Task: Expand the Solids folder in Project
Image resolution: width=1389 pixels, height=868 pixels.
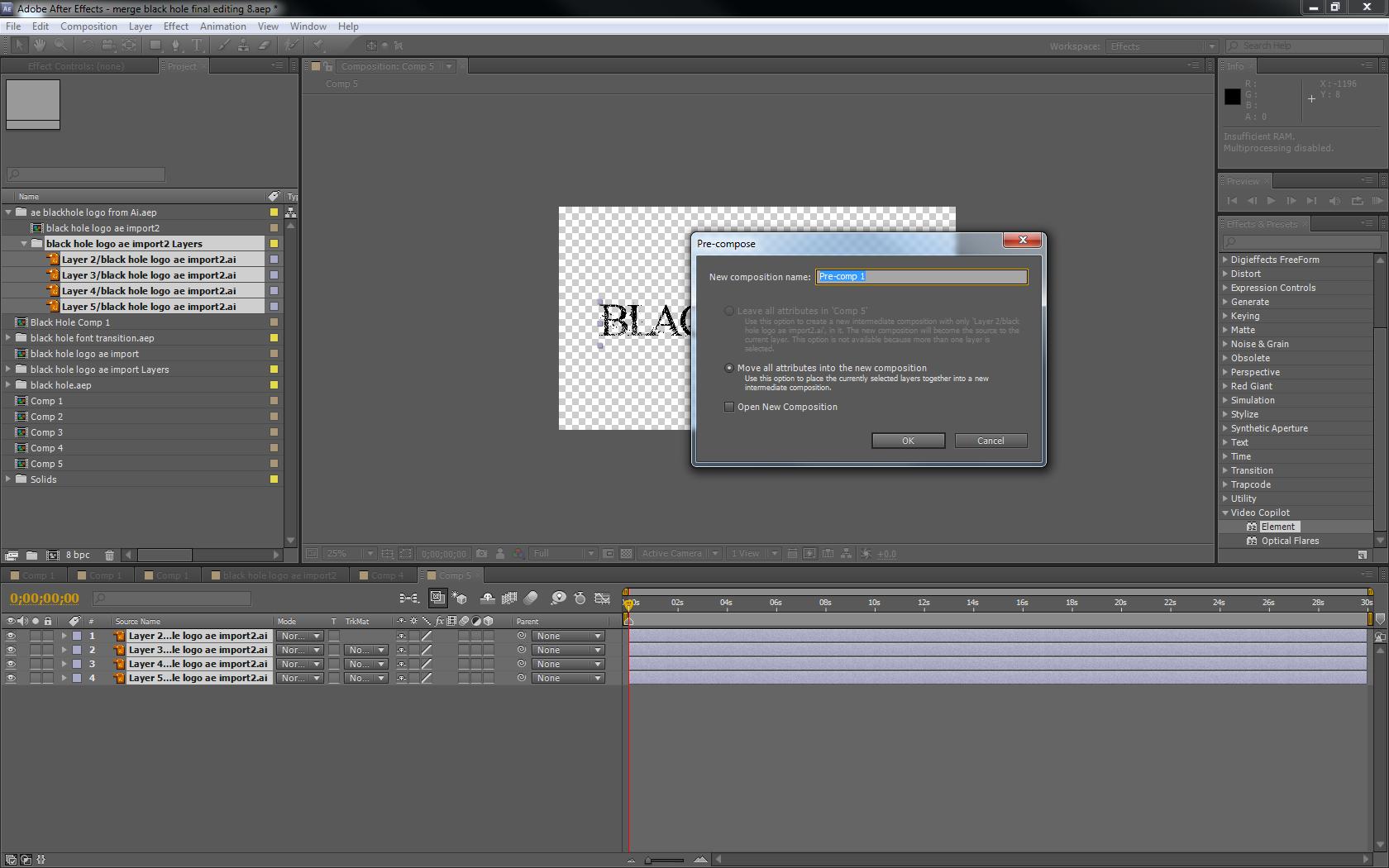Action: [8, 479]
